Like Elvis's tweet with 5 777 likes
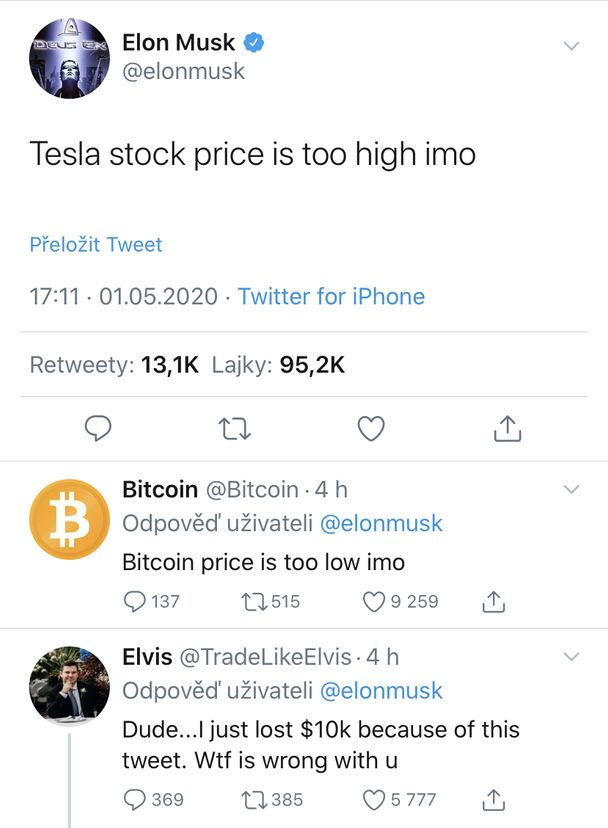The width and height of the screenshot is (608, 828). 373,799
